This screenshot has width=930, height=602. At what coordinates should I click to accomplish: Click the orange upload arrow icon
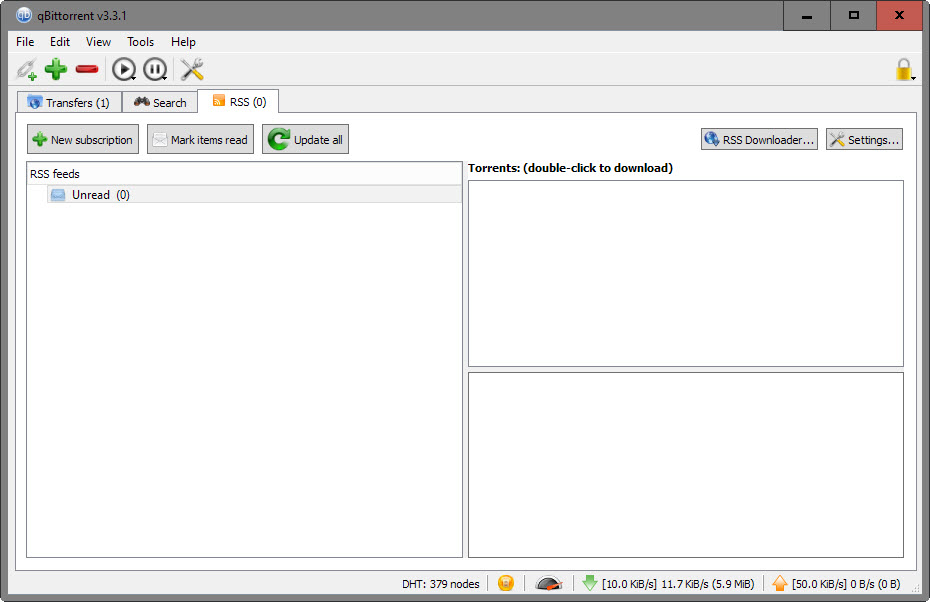(x=780, y=584)
